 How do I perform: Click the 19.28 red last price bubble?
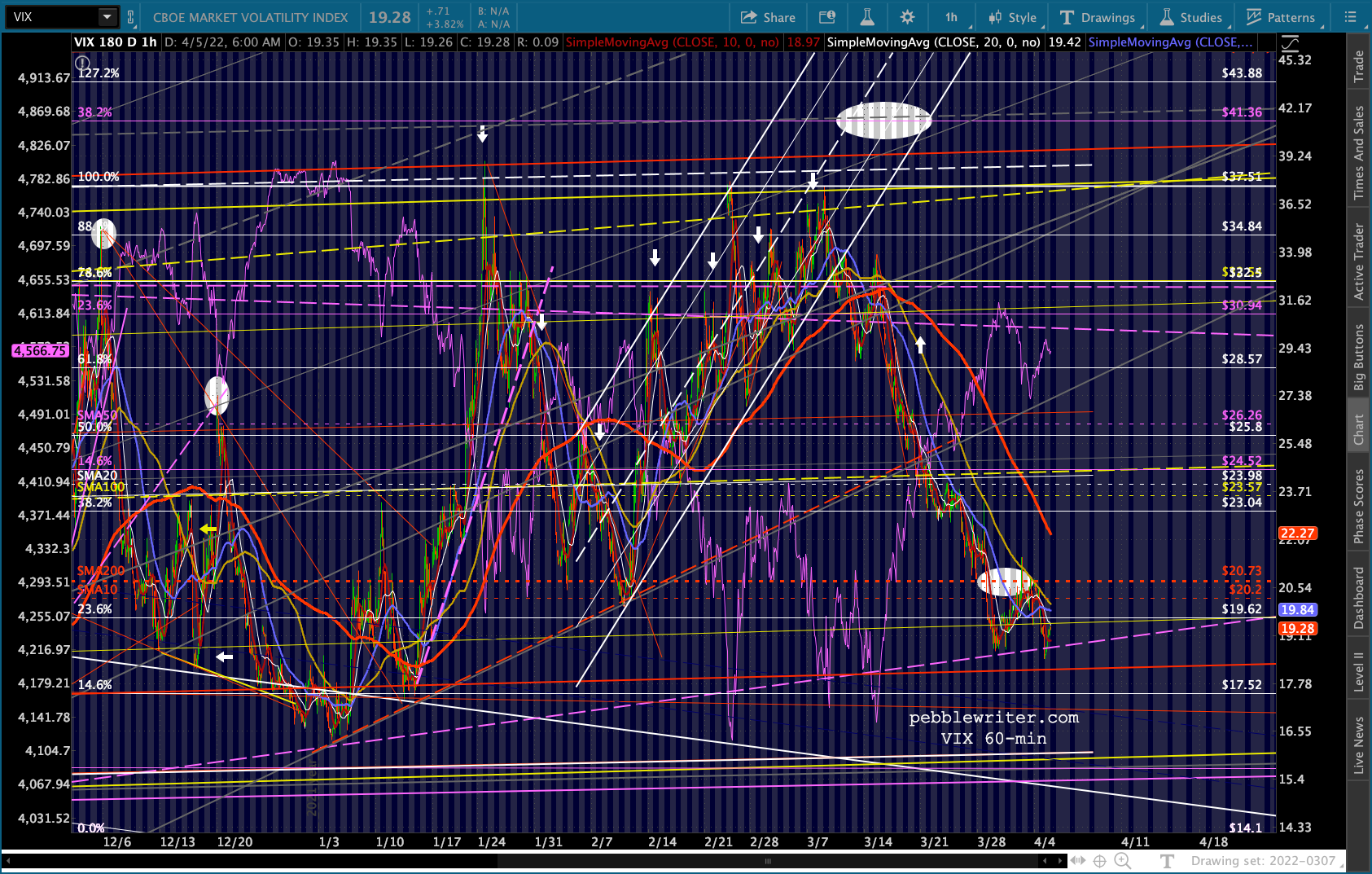click(1297, 628)
